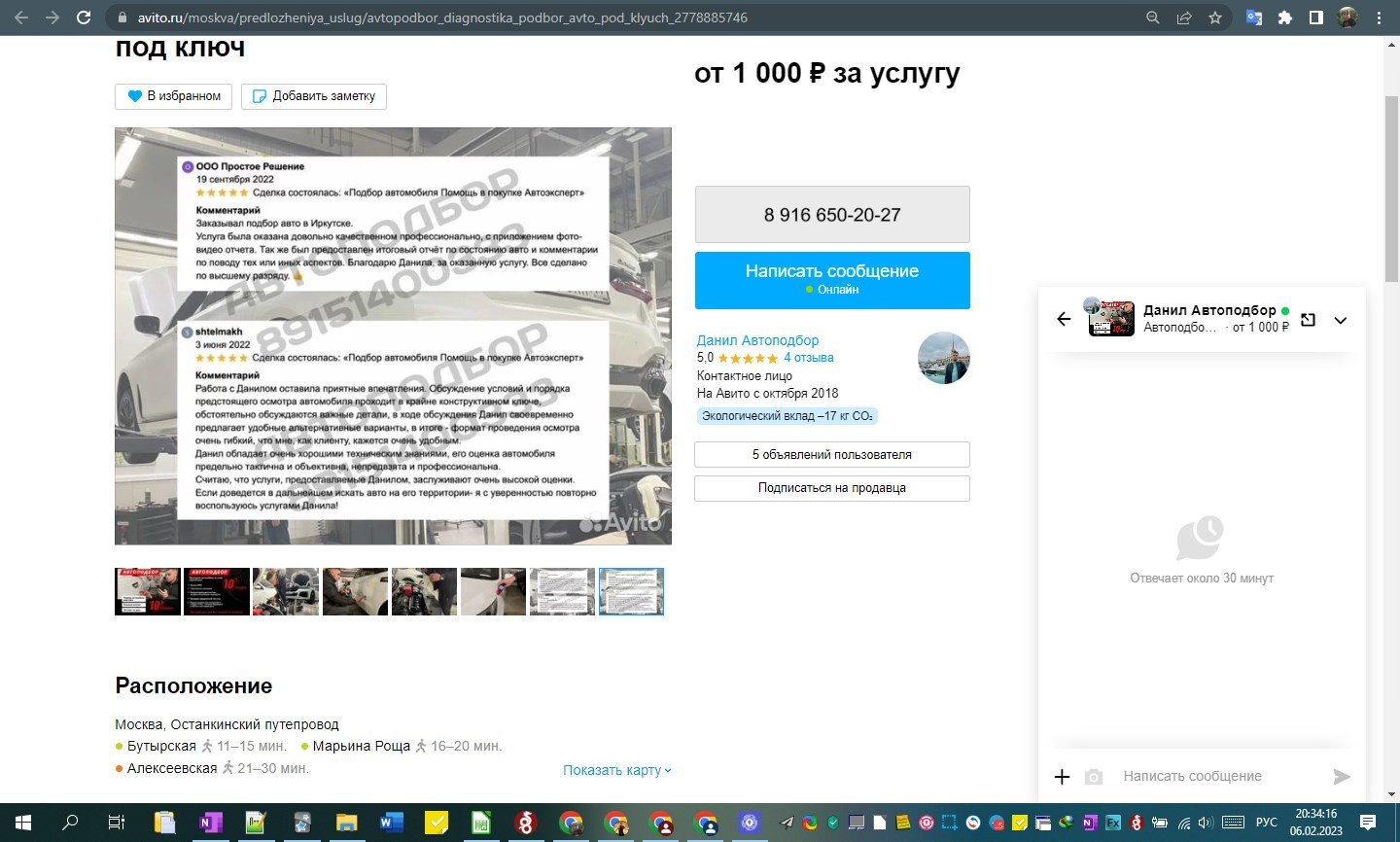Reload the page

pos(84,18)
